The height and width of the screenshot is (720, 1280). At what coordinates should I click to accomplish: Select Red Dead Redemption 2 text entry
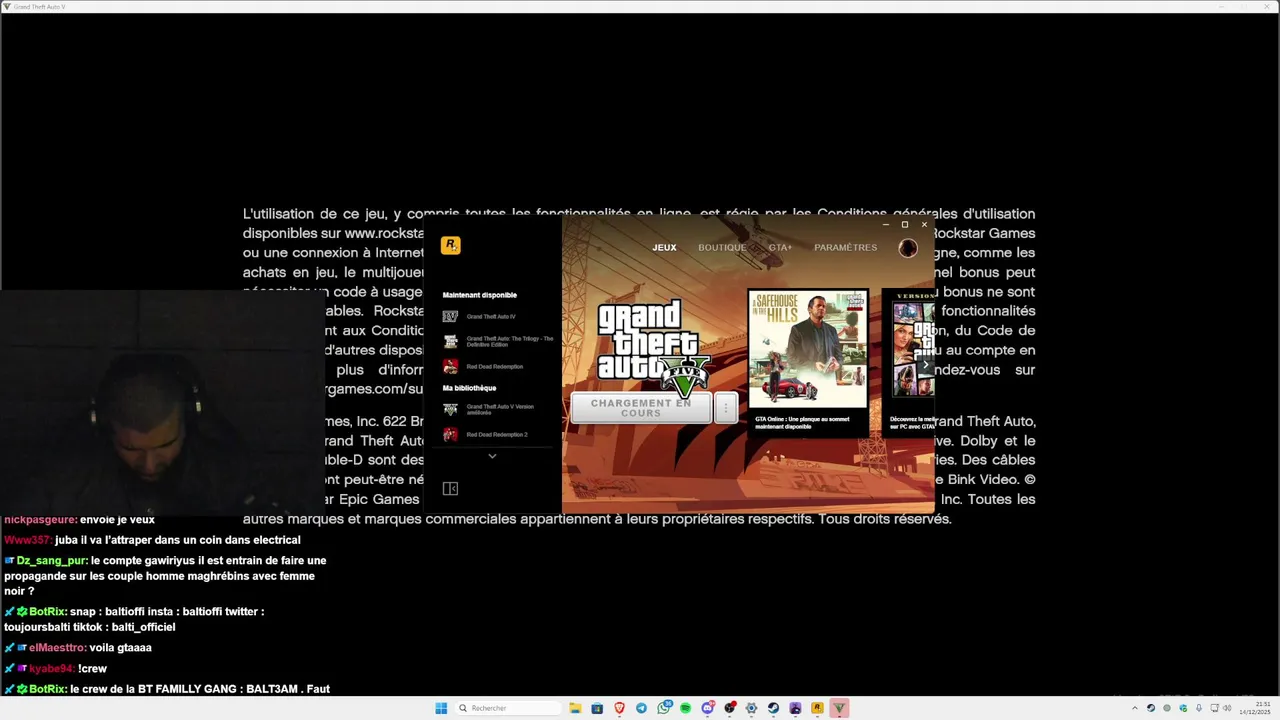(497, 435)
